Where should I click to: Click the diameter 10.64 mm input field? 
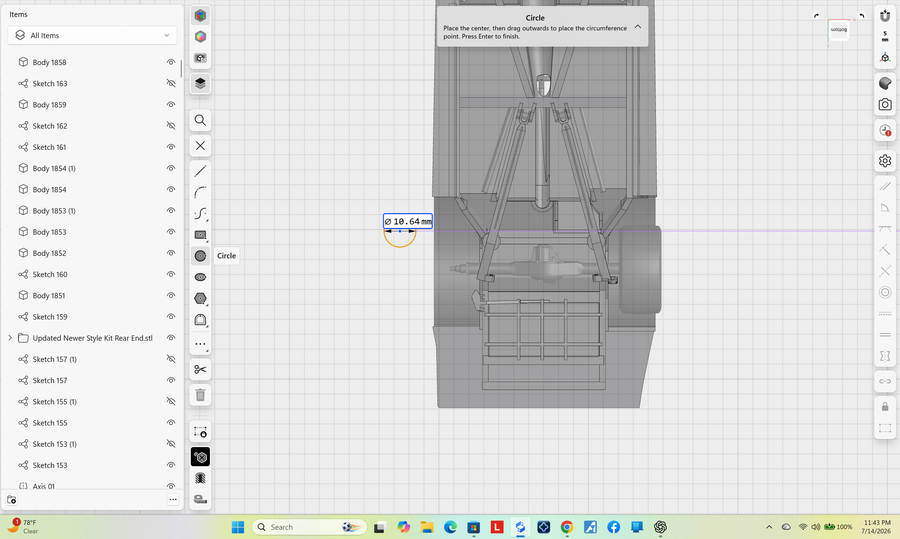coord(408,222)
